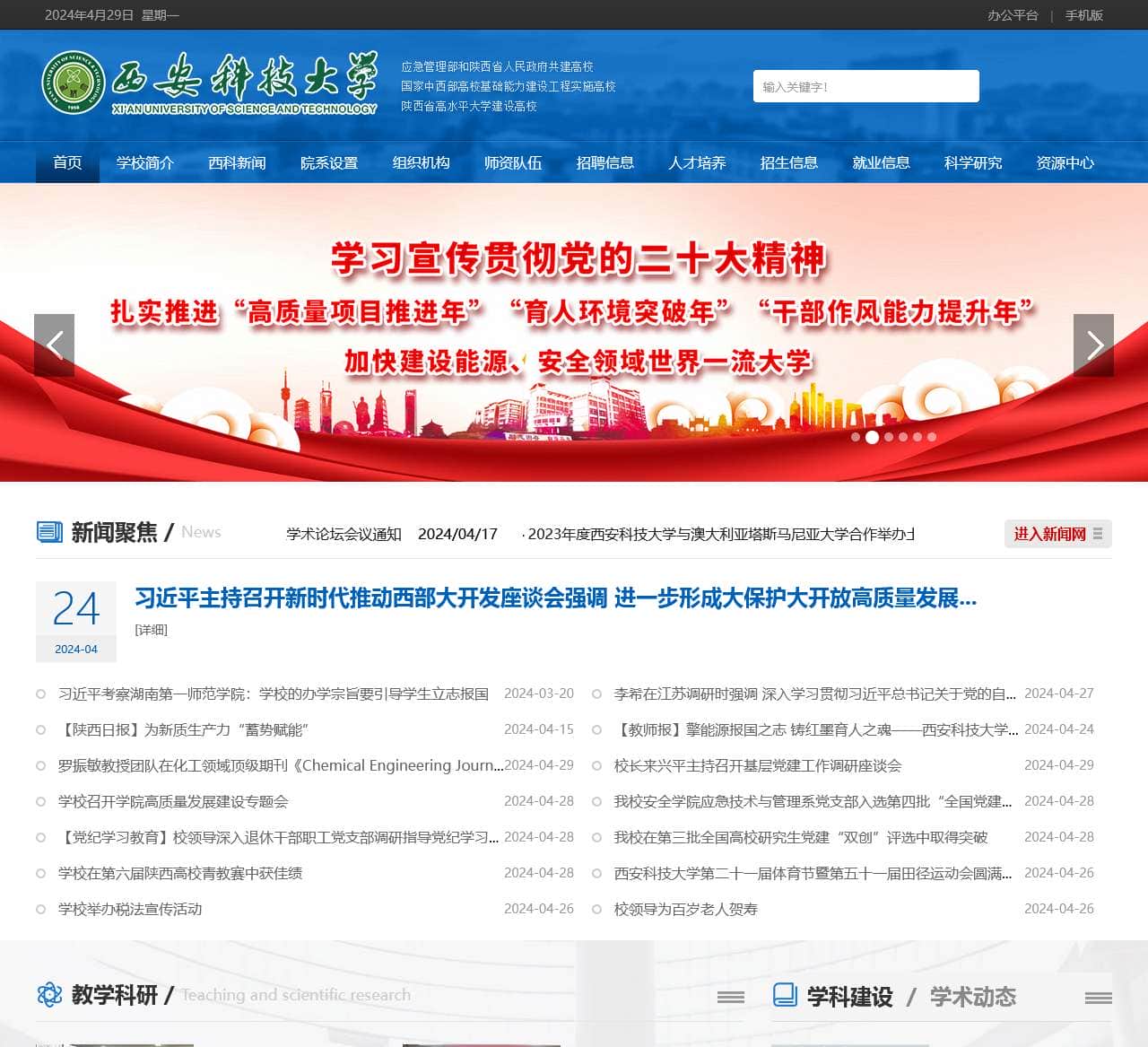Click the 新闻聚焦 newspaper icon
1148x1047 pixels.
click(49, 532)
